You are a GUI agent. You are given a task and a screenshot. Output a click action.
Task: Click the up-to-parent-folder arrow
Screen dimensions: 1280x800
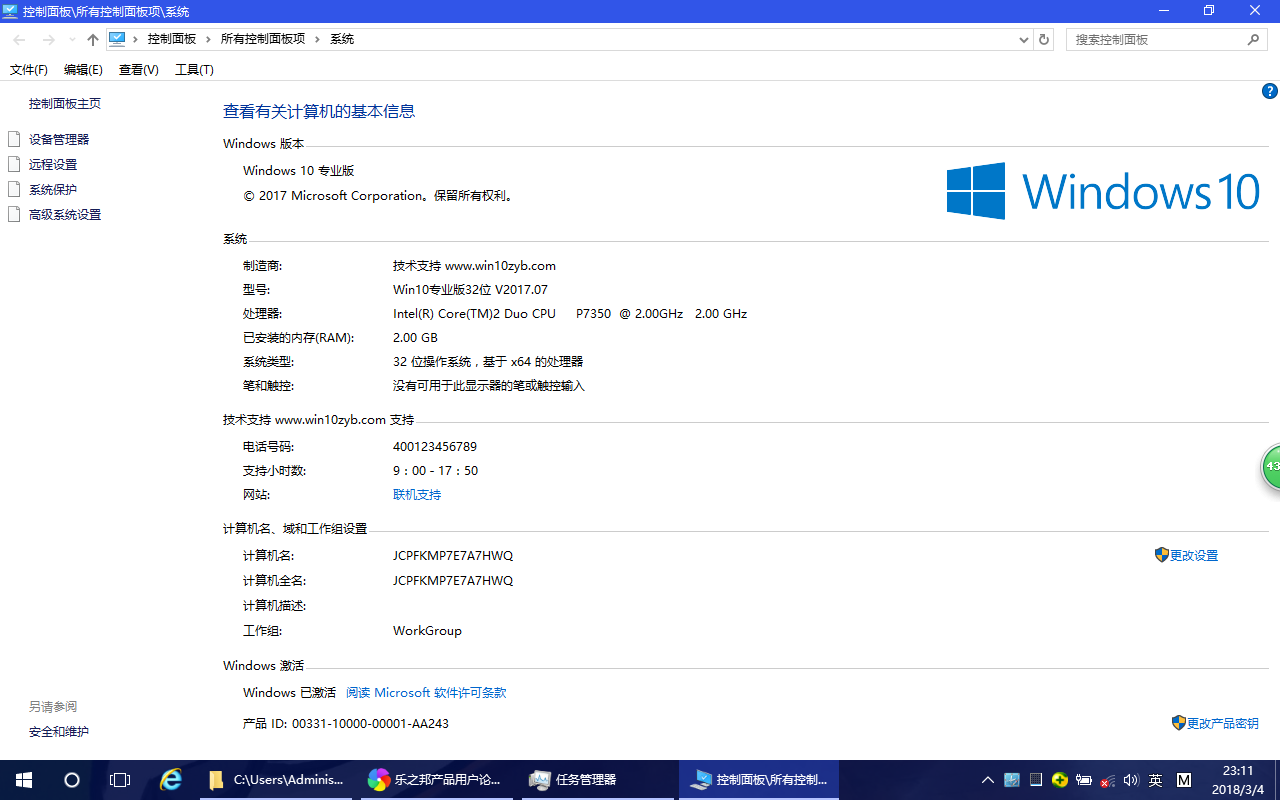click(x=92, y=39)
